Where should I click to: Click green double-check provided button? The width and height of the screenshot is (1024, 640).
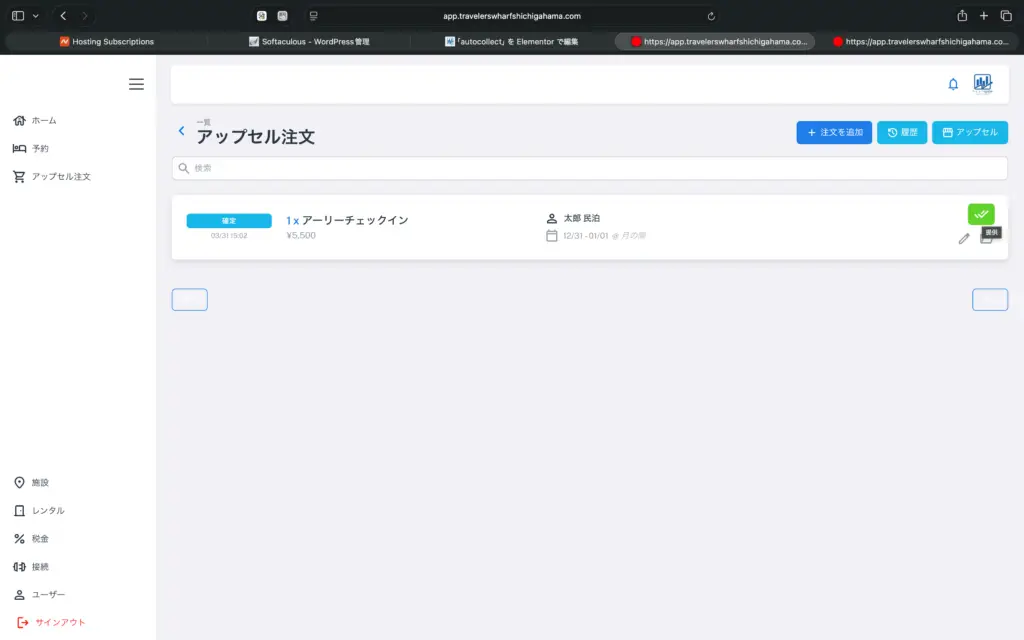point(981,214)
